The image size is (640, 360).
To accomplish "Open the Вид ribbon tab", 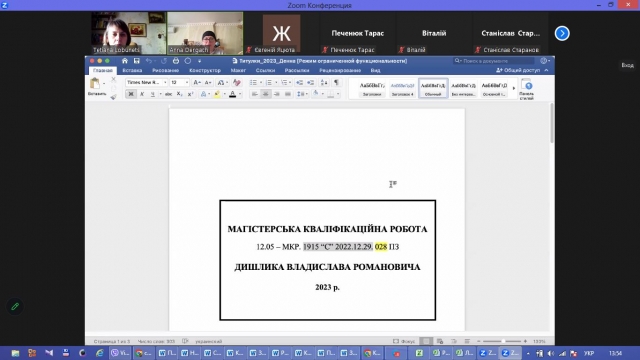I will (376, 71).
